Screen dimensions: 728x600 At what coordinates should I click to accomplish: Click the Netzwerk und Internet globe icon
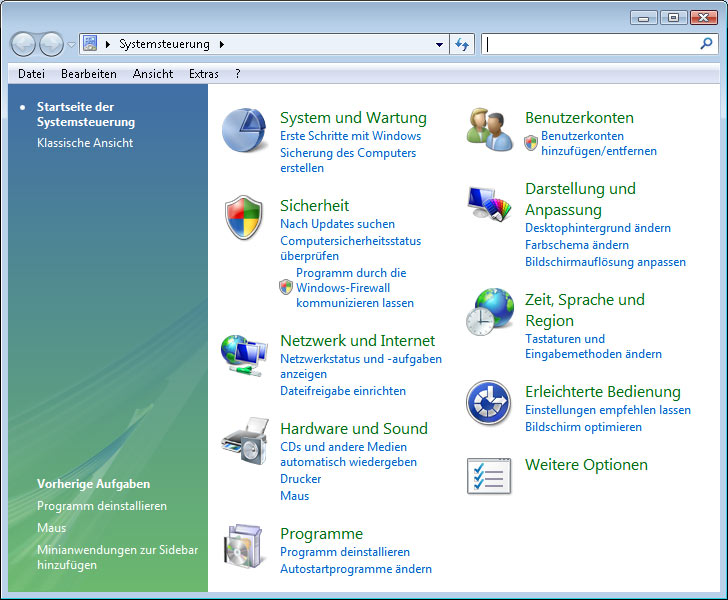tap(244, 355)
